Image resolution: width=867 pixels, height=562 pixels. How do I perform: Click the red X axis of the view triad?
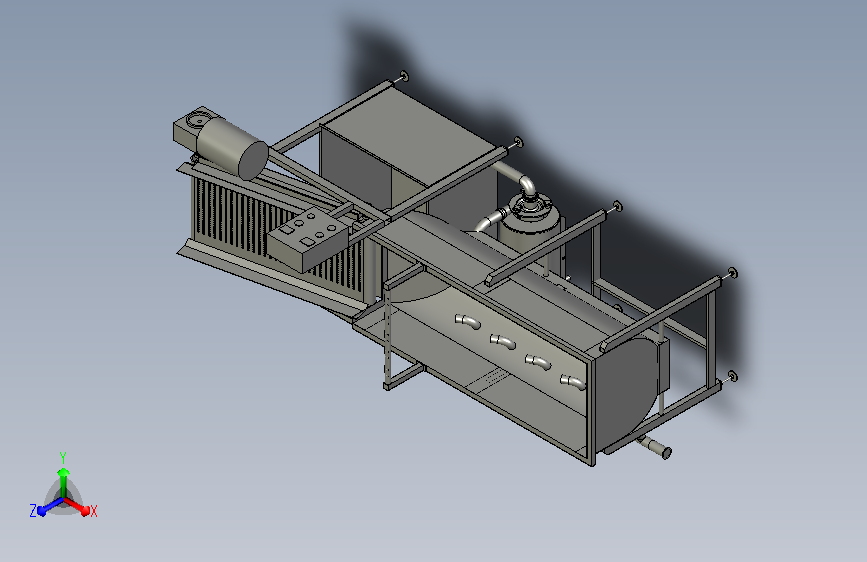pos(79,506)
